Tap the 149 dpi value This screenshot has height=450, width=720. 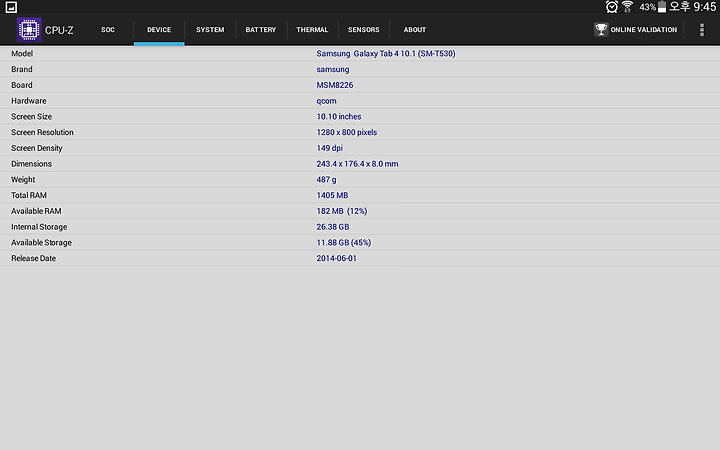[330, 148]
